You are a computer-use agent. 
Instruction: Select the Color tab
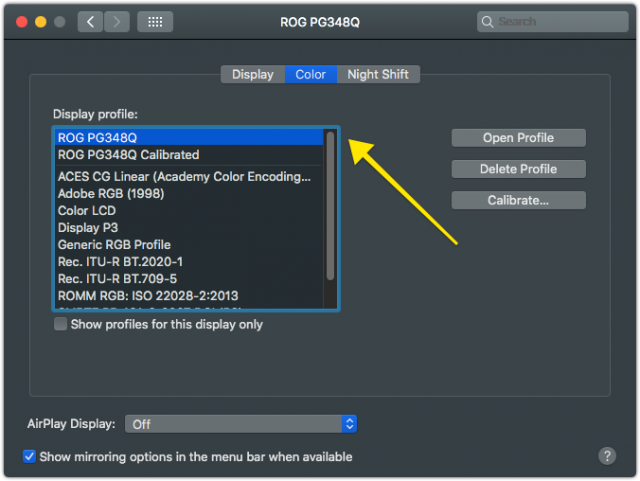tap(311, 74)
